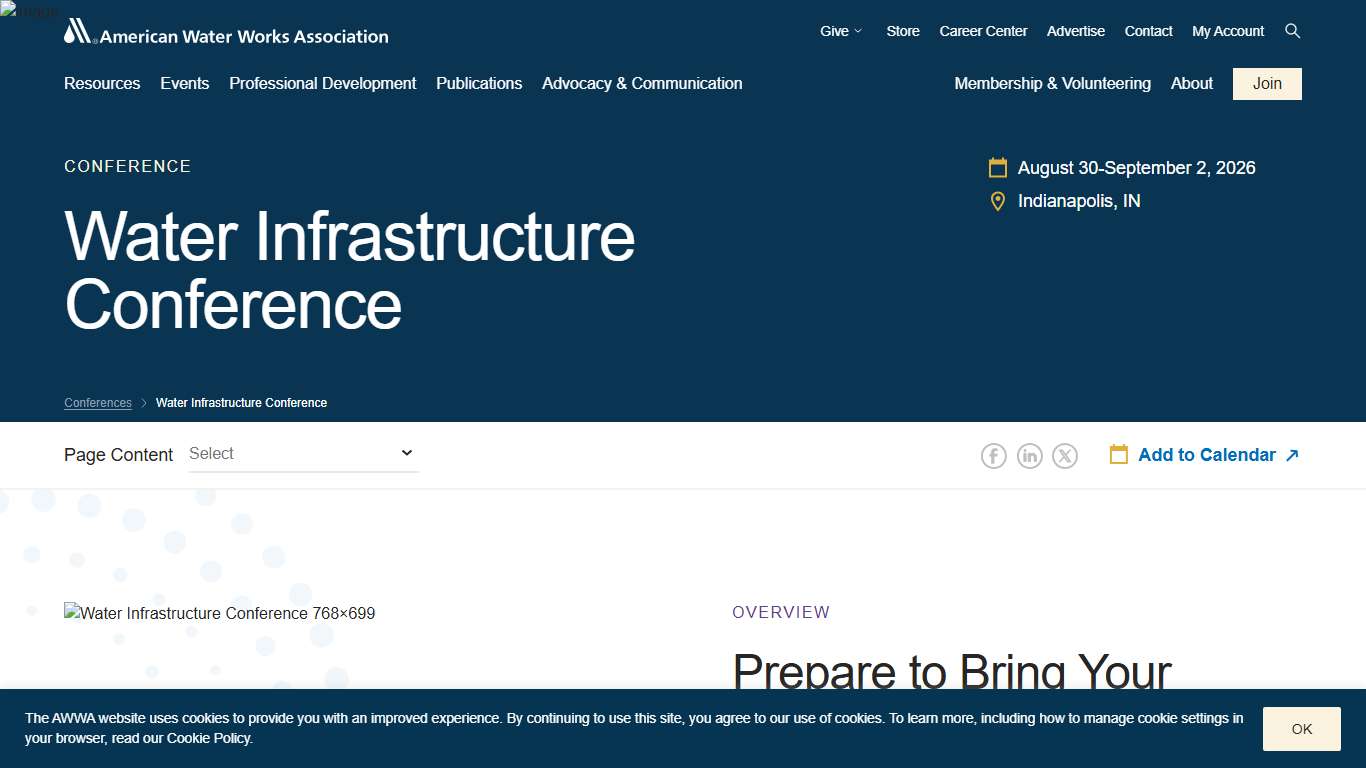1366x768 pixels.
Task: Click the calendar icon beside the event dates
Action: click(x=997, y=168)
